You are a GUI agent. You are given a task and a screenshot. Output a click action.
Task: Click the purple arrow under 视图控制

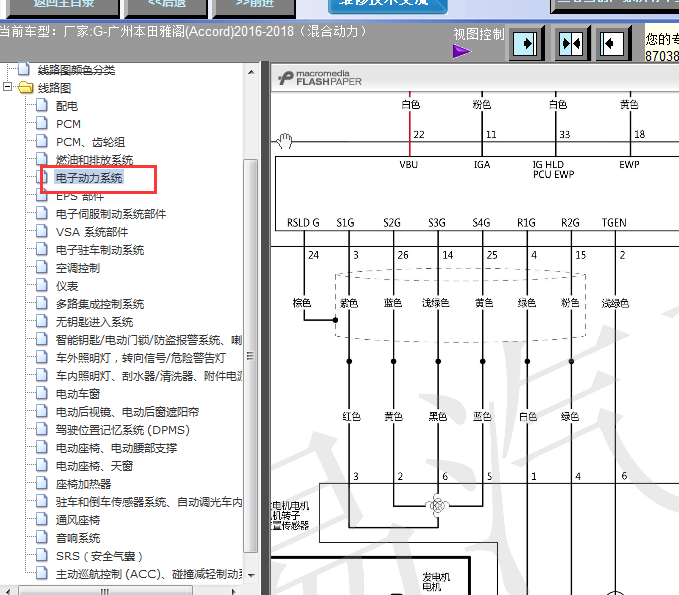tap(462, 52)
